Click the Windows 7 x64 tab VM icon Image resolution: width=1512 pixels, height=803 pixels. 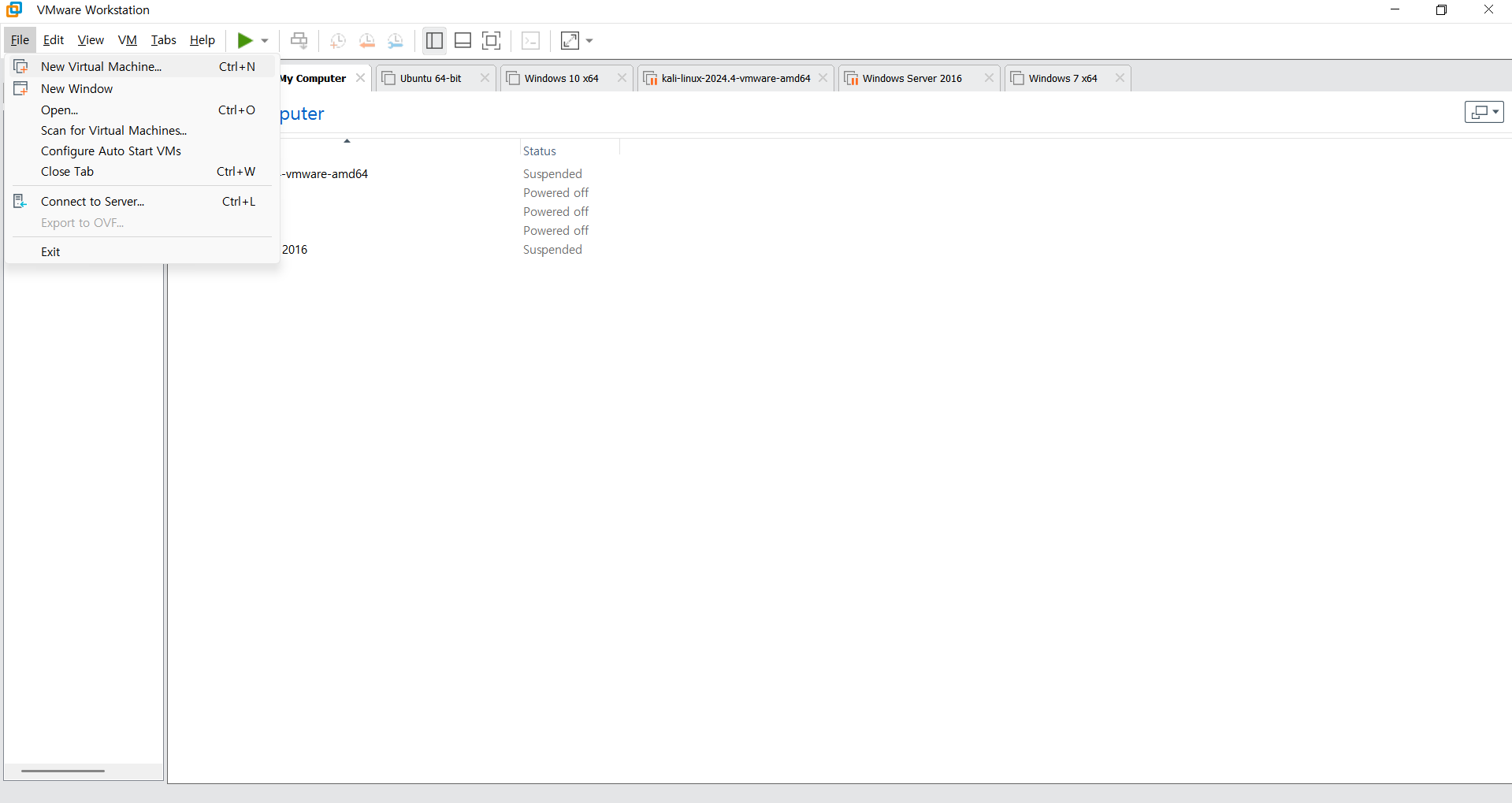pos(1017,78)
